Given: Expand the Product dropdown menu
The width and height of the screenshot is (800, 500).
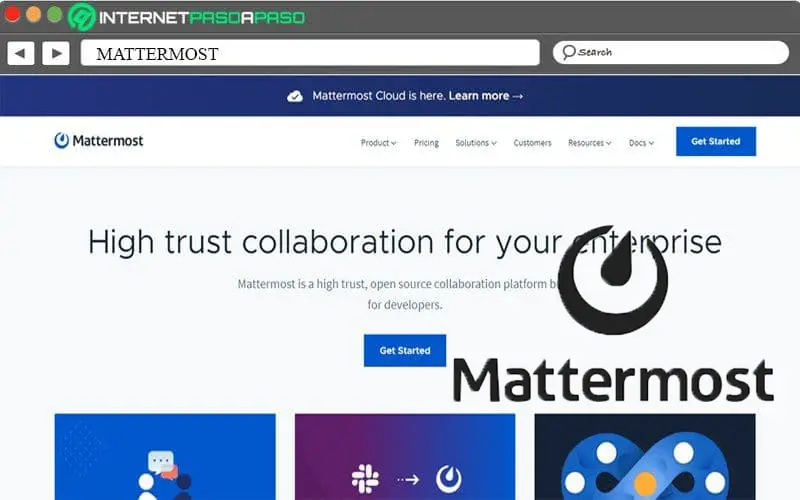Looking at the screenshot, I should [378, 143].
